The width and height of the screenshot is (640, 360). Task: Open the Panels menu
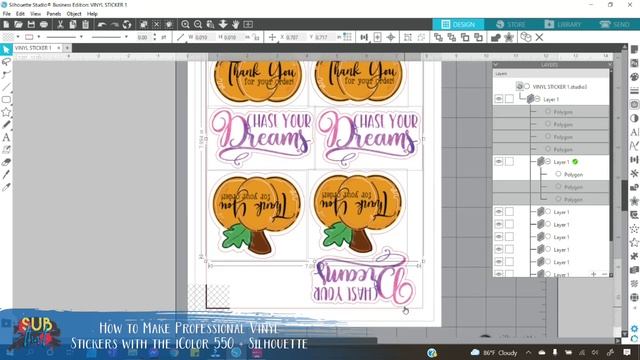pos(53,14)
